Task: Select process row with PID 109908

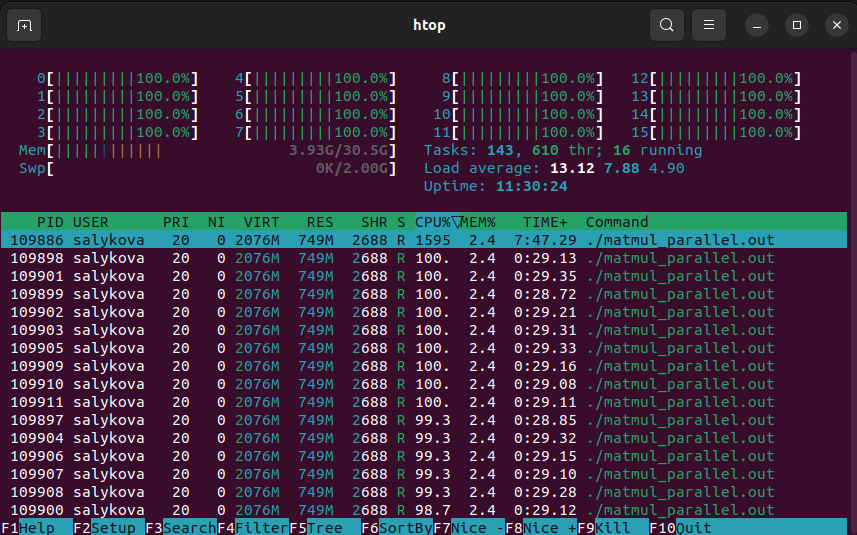Action: point(424,492)
